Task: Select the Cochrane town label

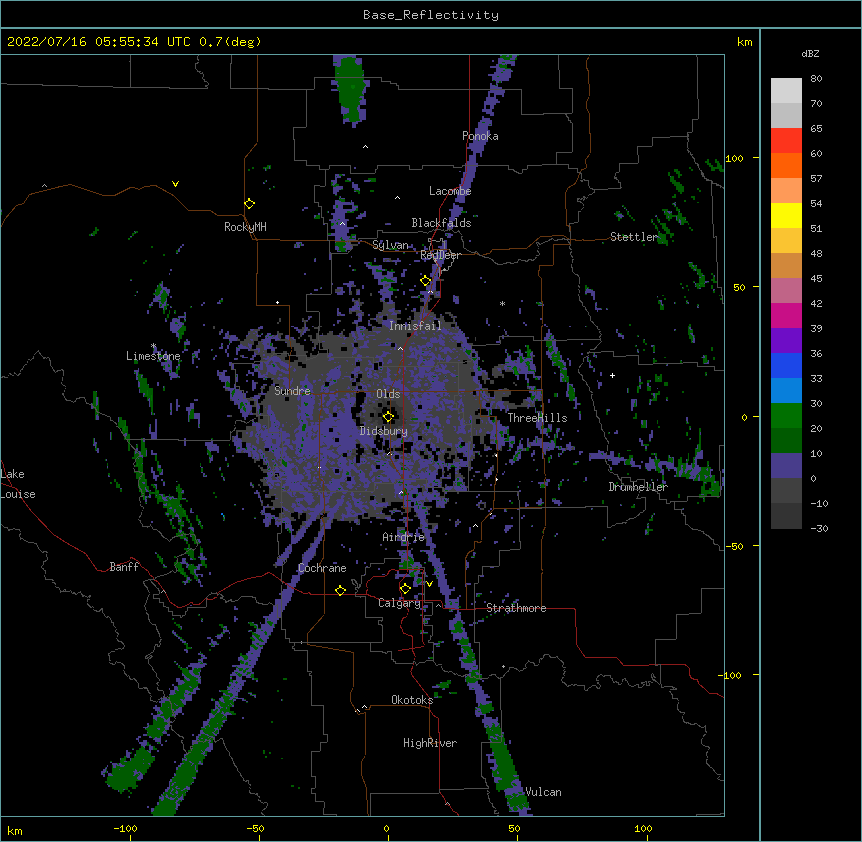Action: (x=322, y=568)
